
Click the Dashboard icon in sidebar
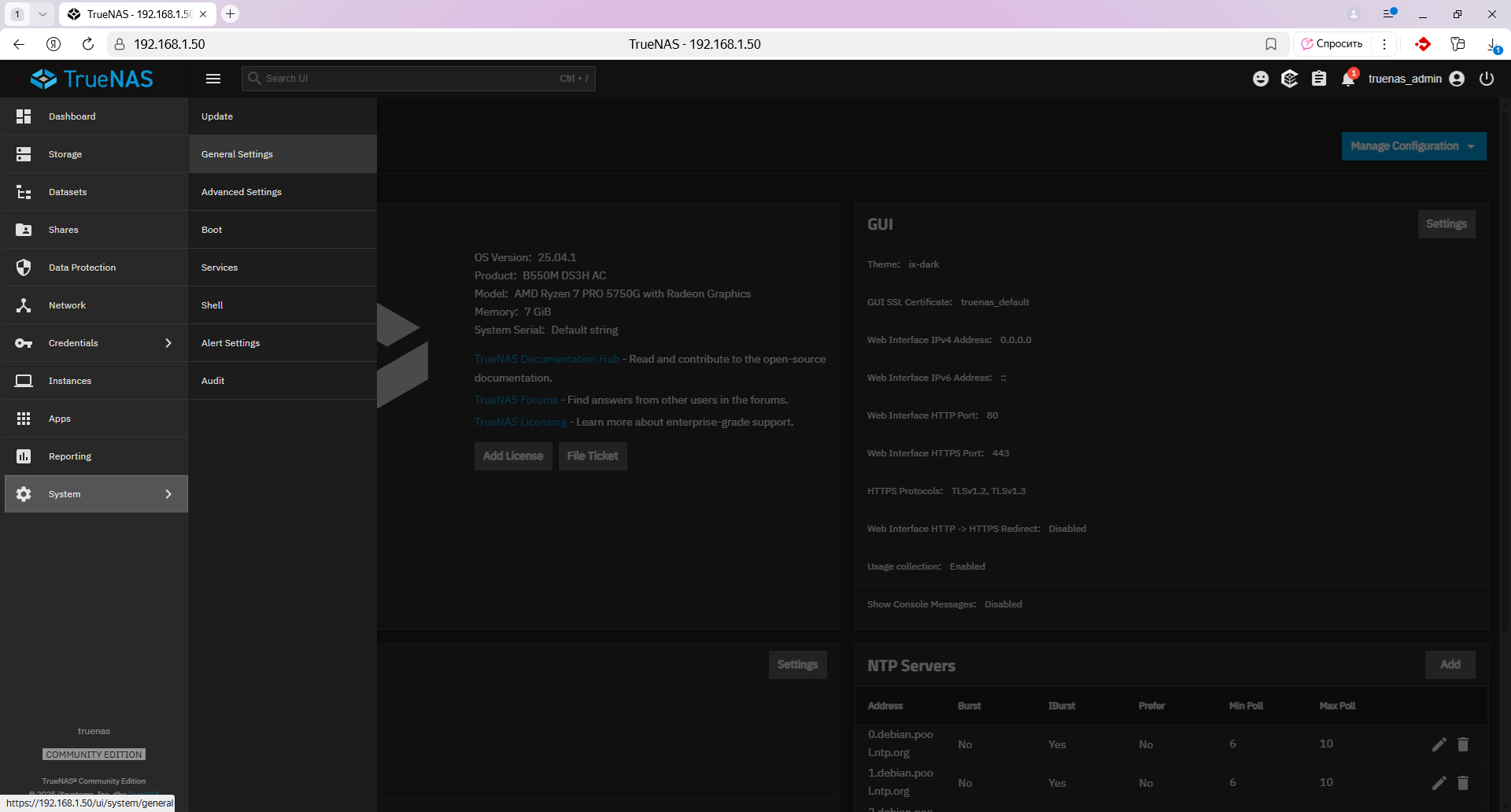click(x=24, y=116)
